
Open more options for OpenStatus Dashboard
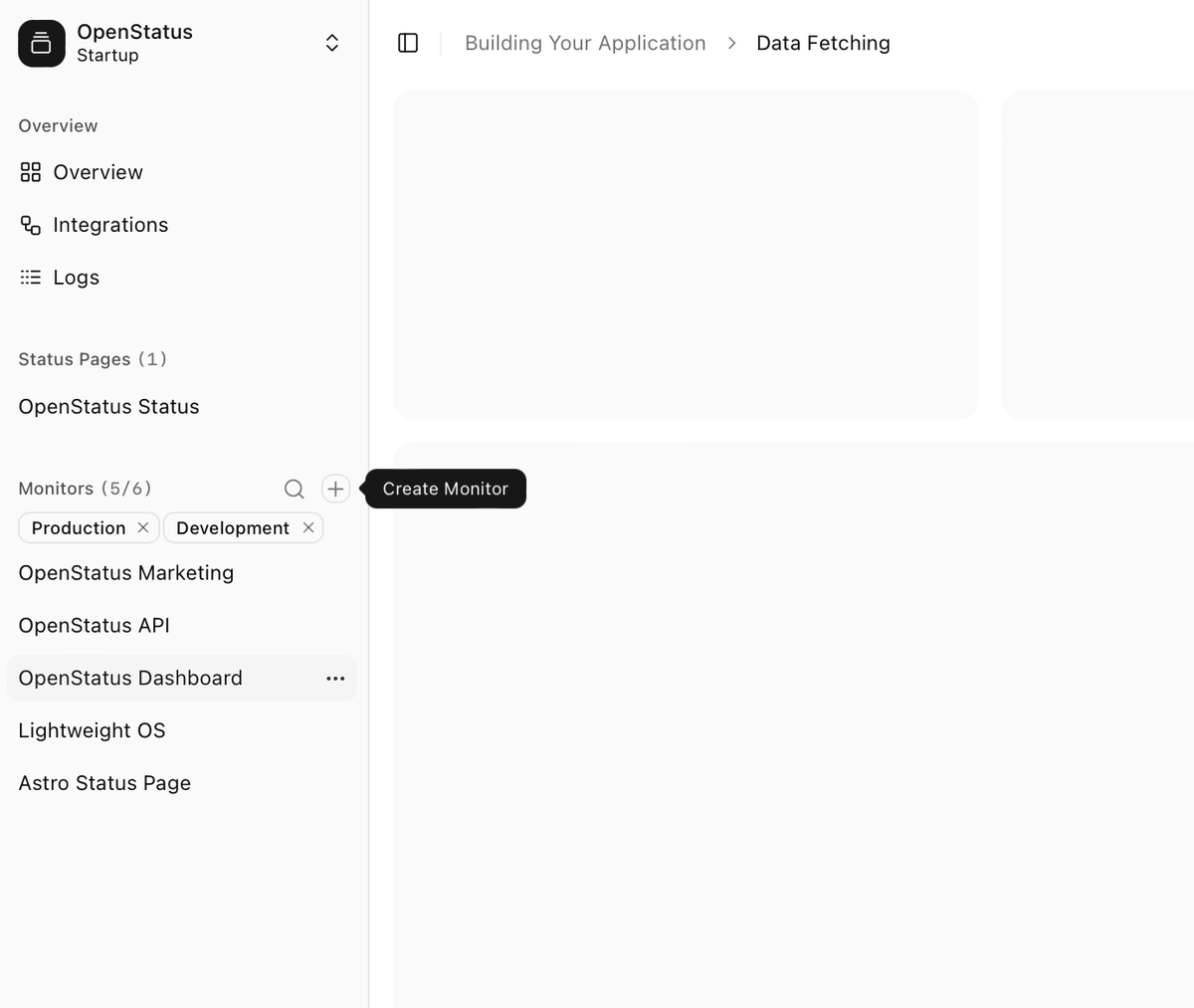point(335,679)
